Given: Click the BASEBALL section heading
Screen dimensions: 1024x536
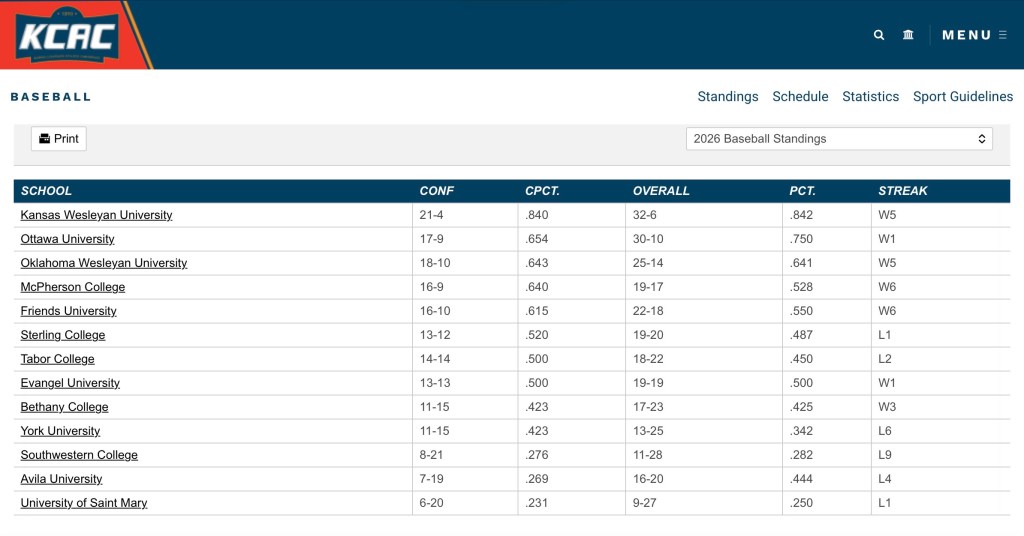Looking at the screenshot, I should point(50,97).
